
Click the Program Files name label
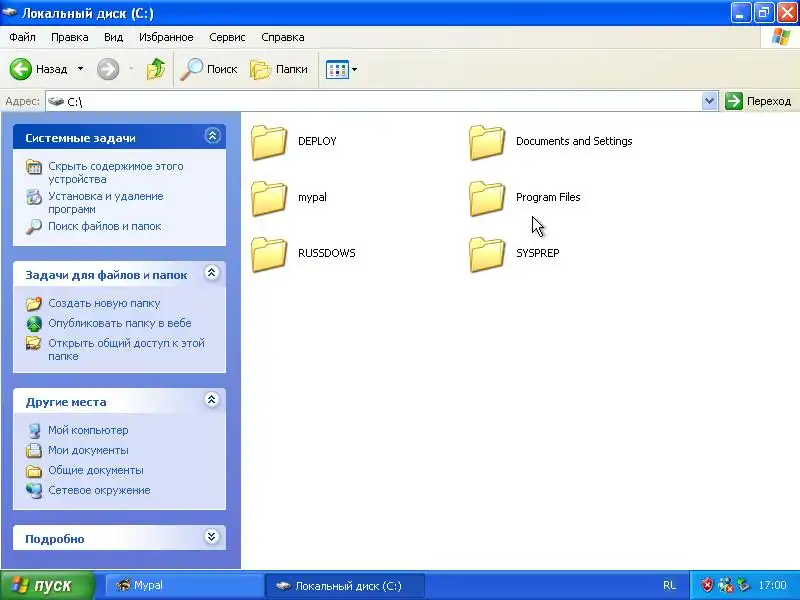[548, 197]
